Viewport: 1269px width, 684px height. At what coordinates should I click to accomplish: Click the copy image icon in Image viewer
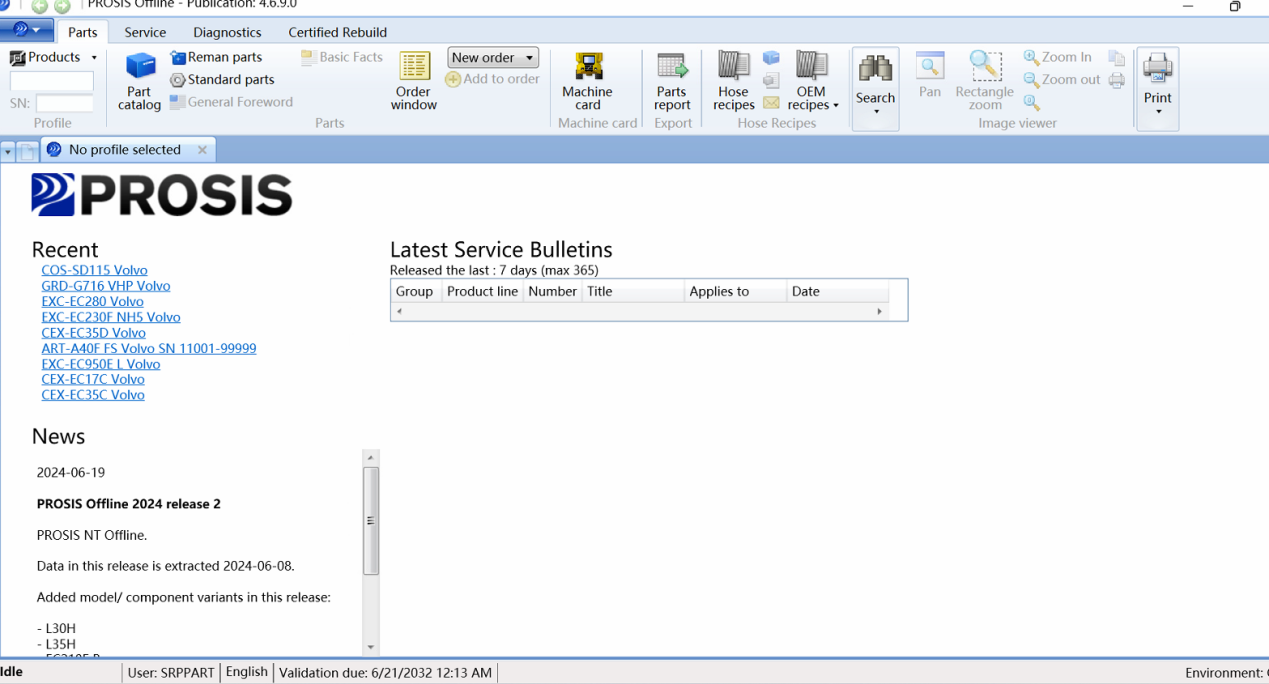point(1117,58)
